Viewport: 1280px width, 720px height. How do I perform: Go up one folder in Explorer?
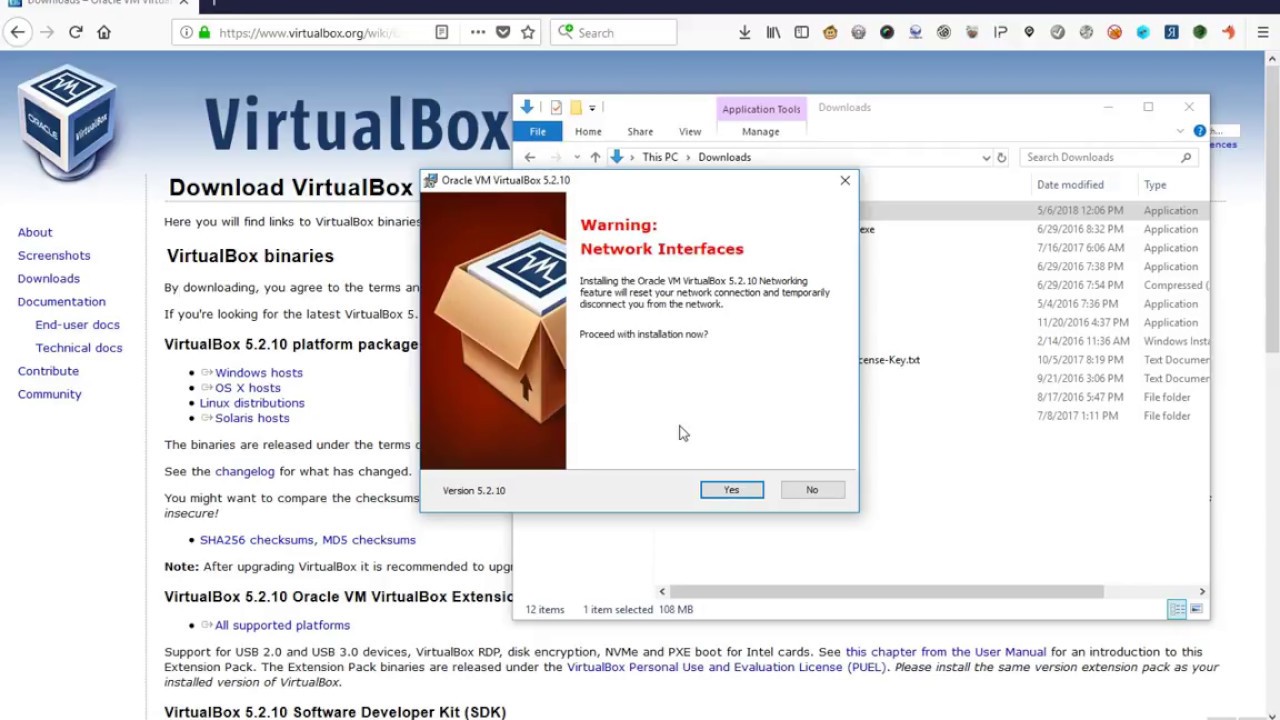click(595, 157)
